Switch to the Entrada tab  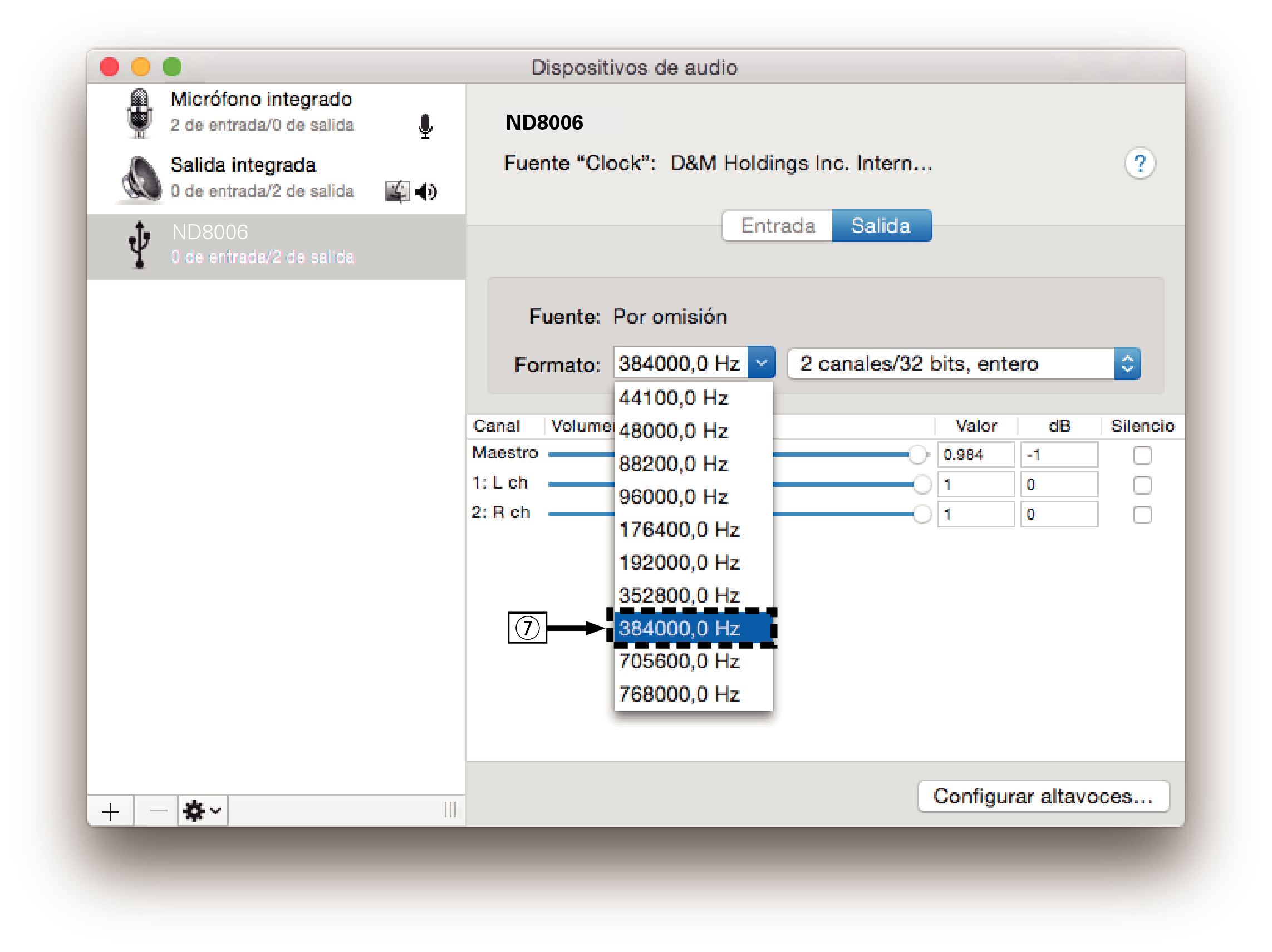click(777, 225)
